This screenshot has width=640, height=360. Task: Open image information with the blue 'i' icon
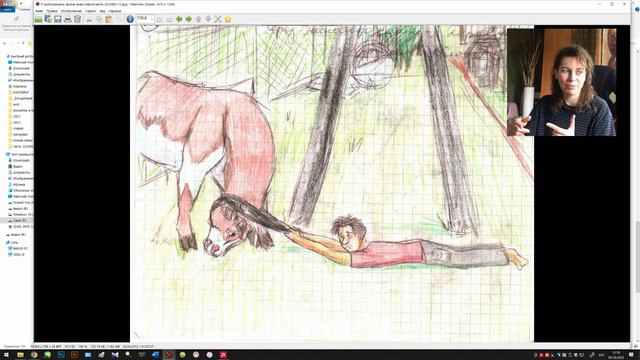click(130, 19)
